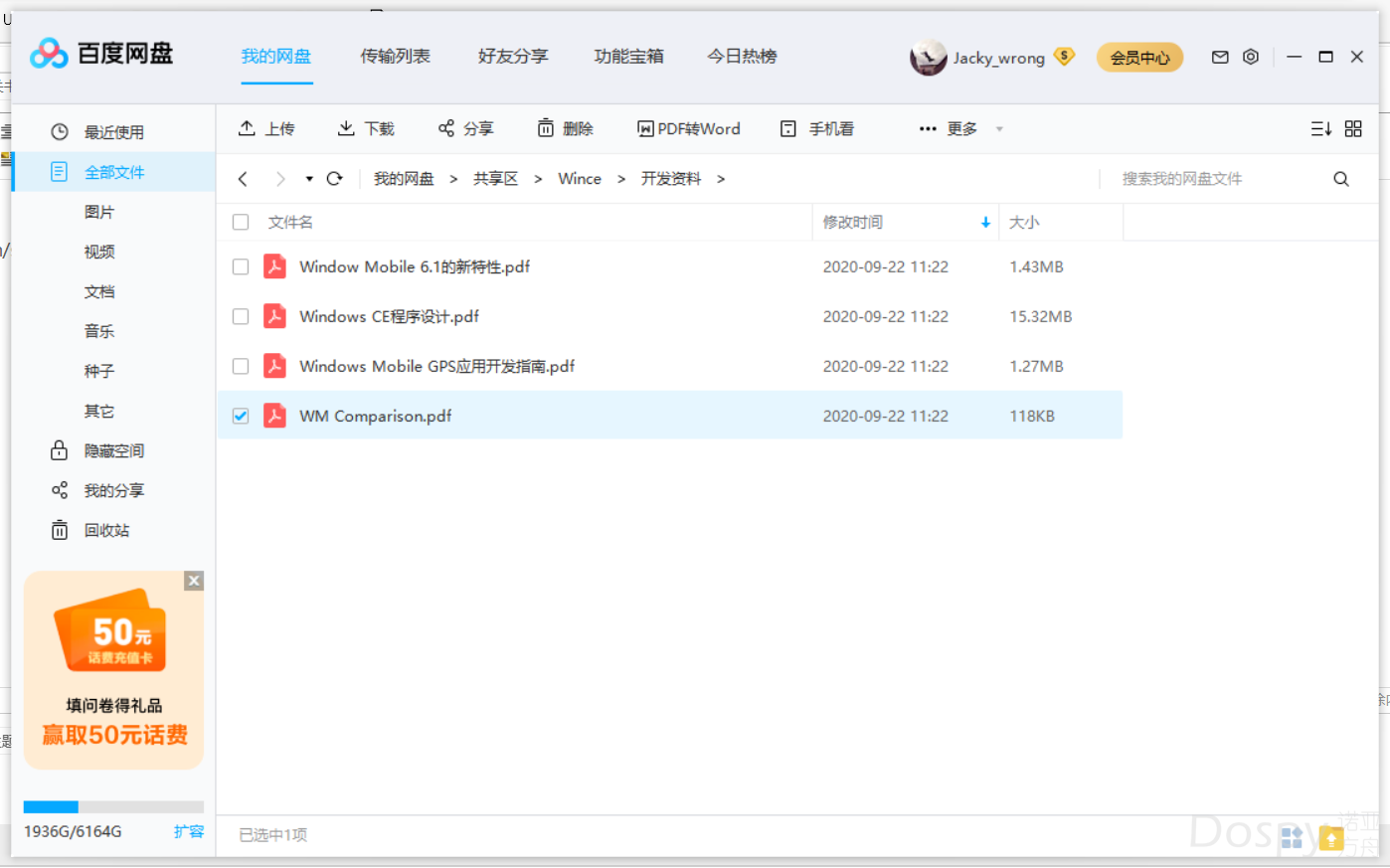Click the search magnifier icon
Image resolution: width=1390 pixels, height=868 pixels.
[1341, 179]
